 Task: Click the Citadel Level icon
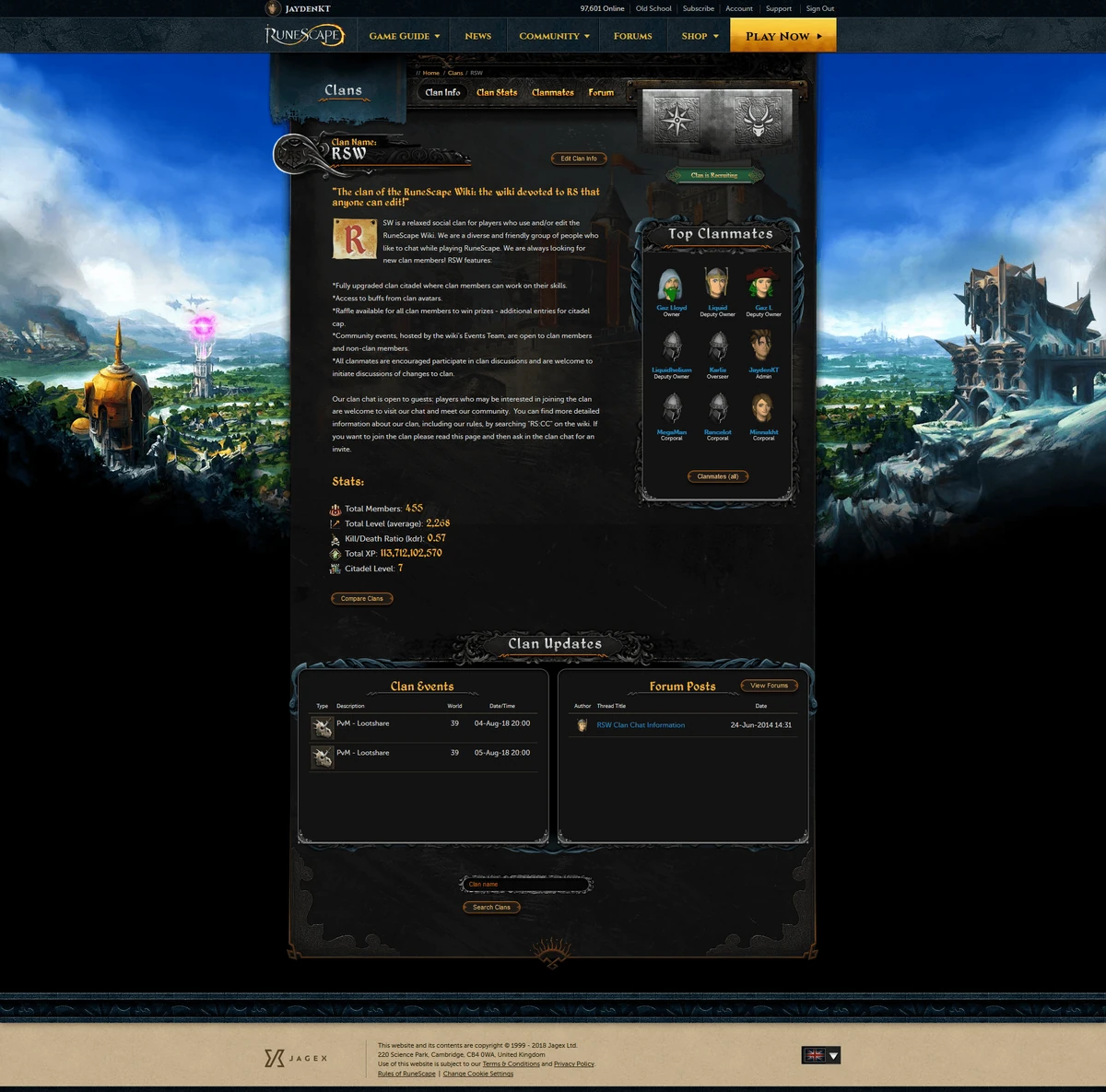tap(335, 569)
